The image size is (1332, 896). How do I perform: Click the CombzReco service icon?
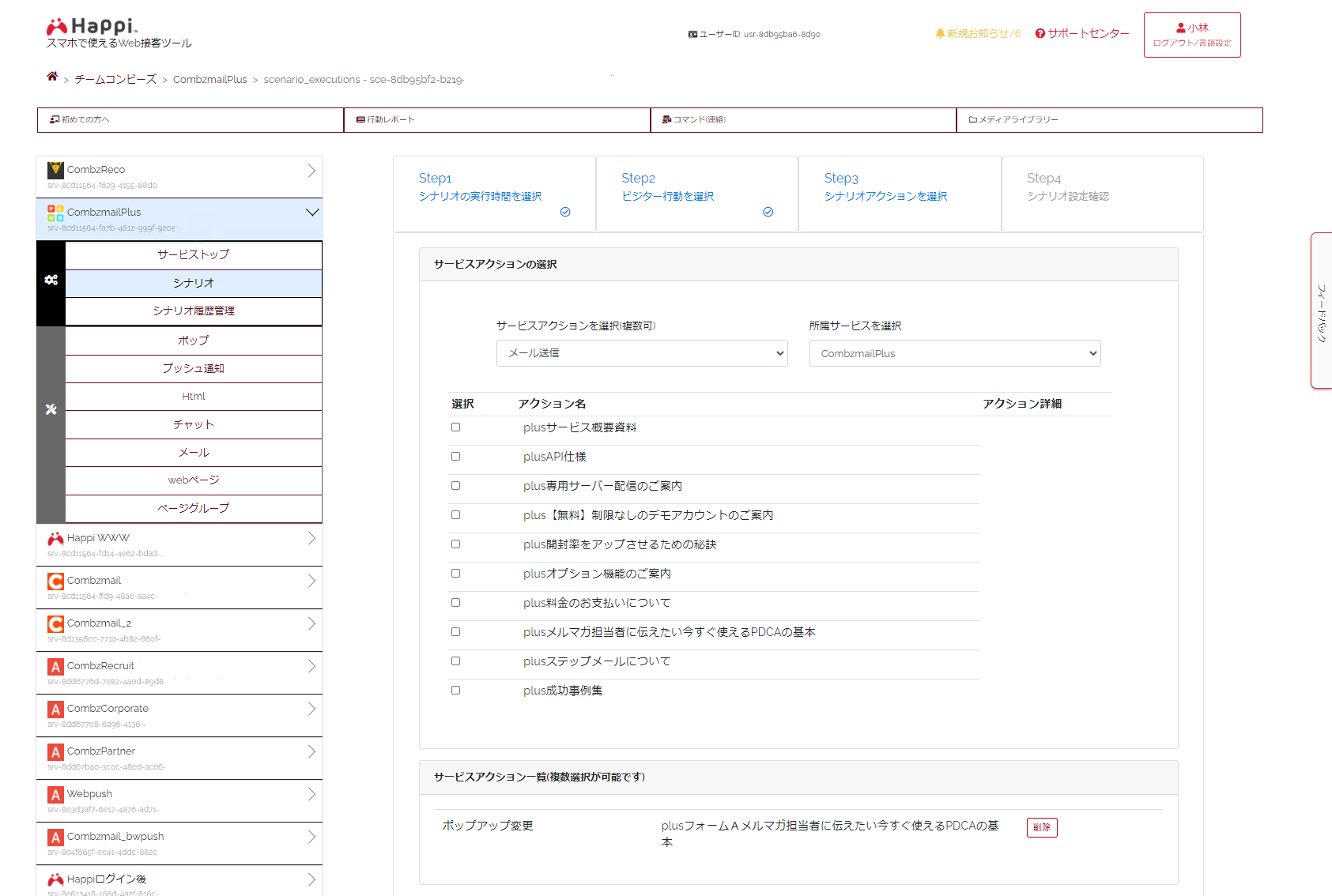pyautogui.click(x=55, y=170)
